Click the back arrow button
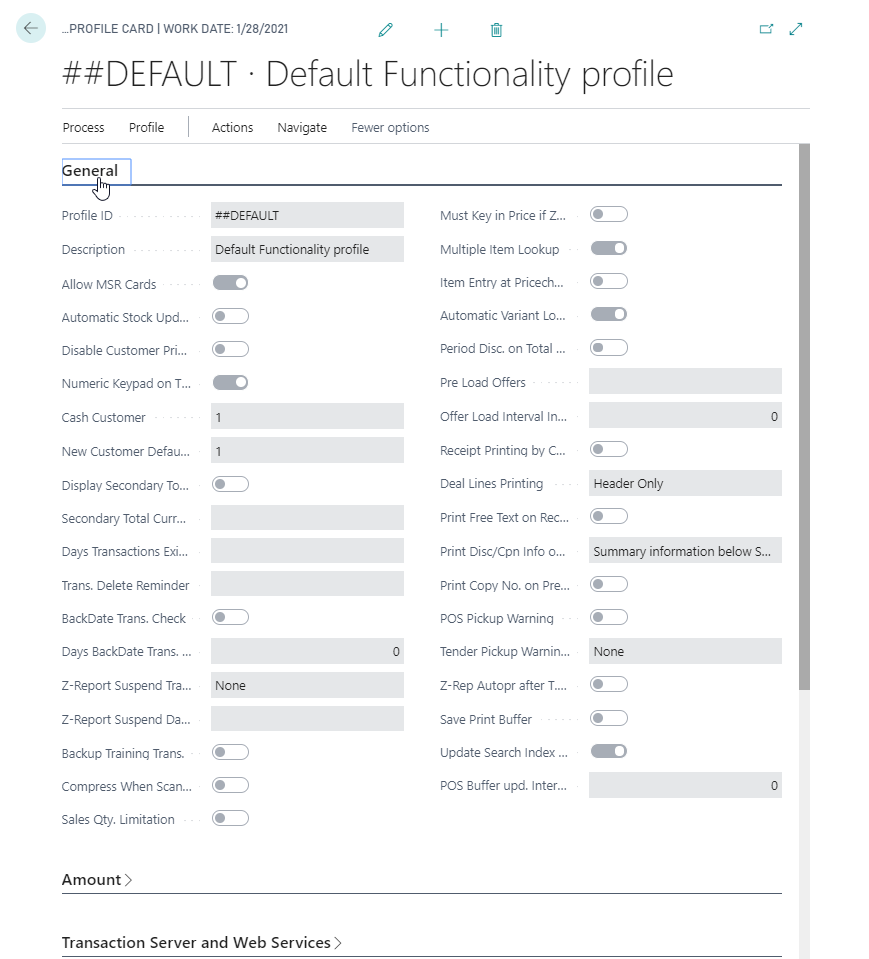The image size is (869, 959). click(31, 28)
